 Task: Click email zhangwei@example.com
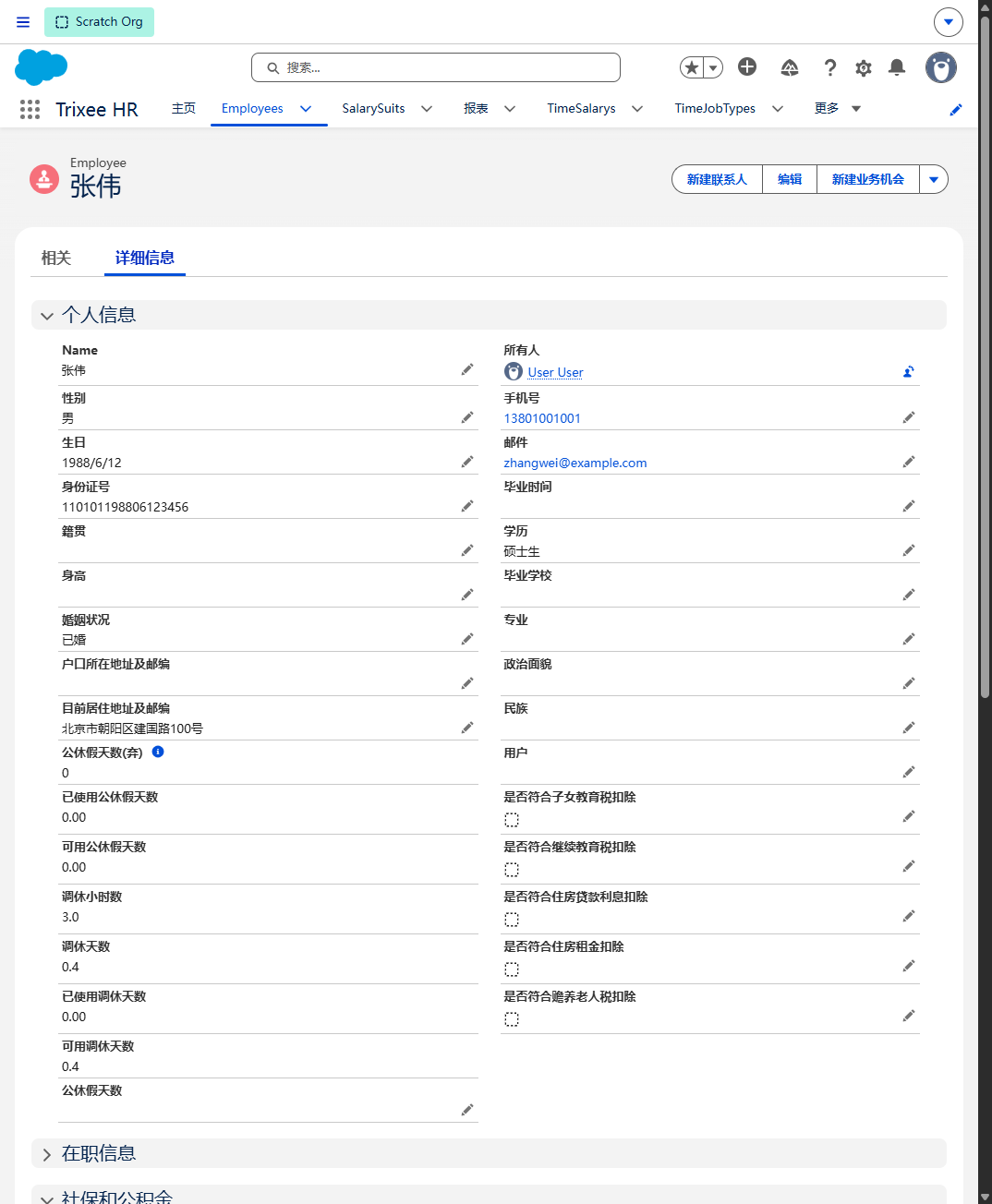point(575,463)
